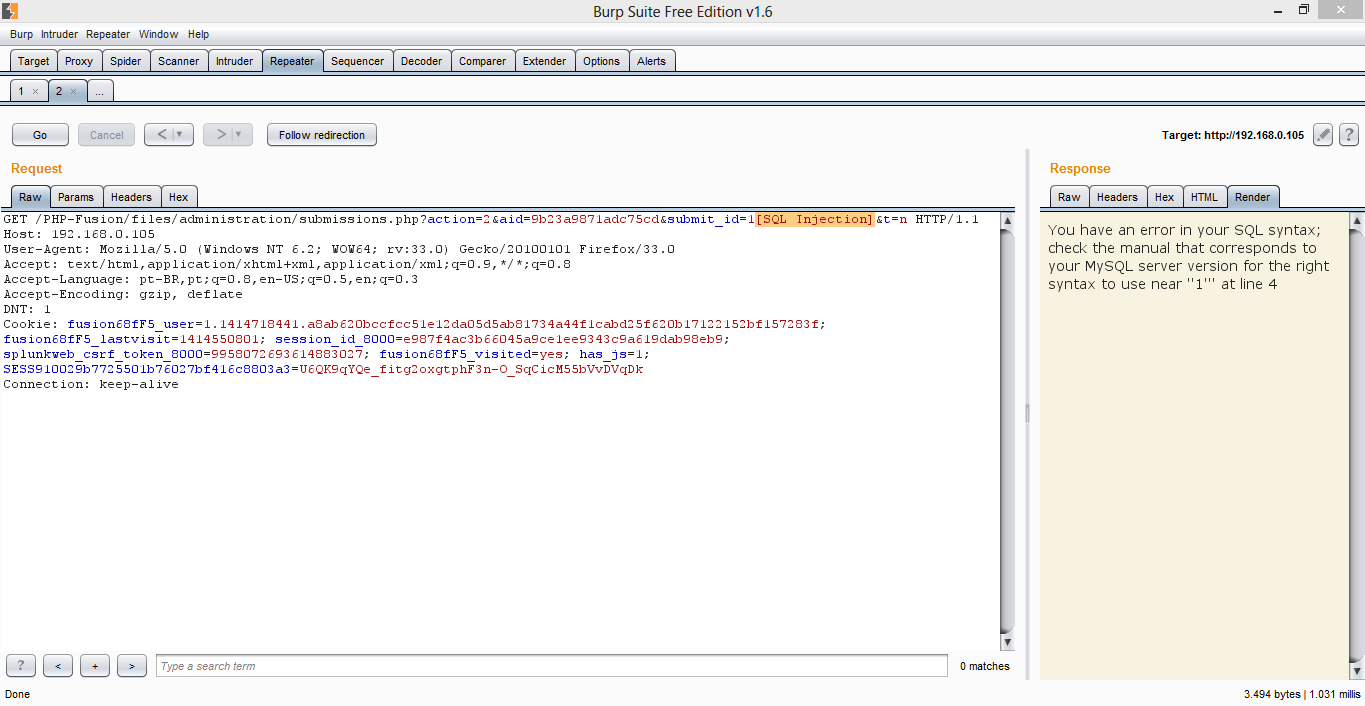The height and width of the screenshot is (706, 1365).
Task: Open the Help menu
Action: click(198, 34)
